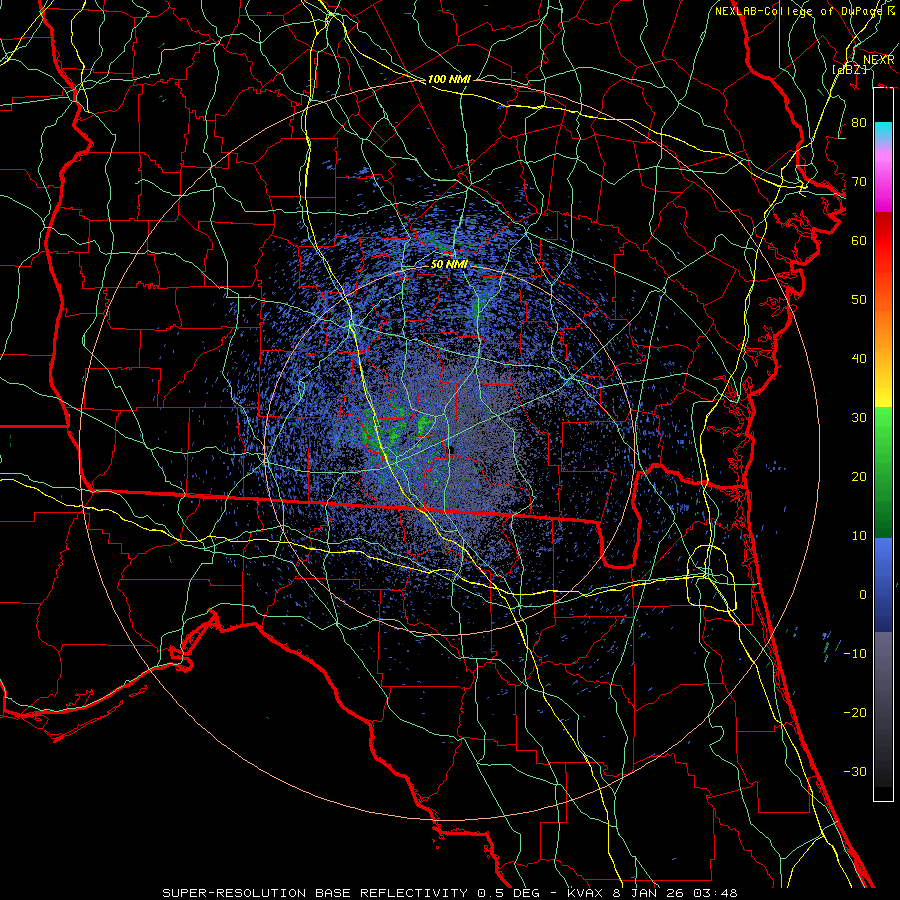Click the Super-Resolution Base Reflectivity KVAX caption
The image size is (900, 900).
tap(450, 893)
